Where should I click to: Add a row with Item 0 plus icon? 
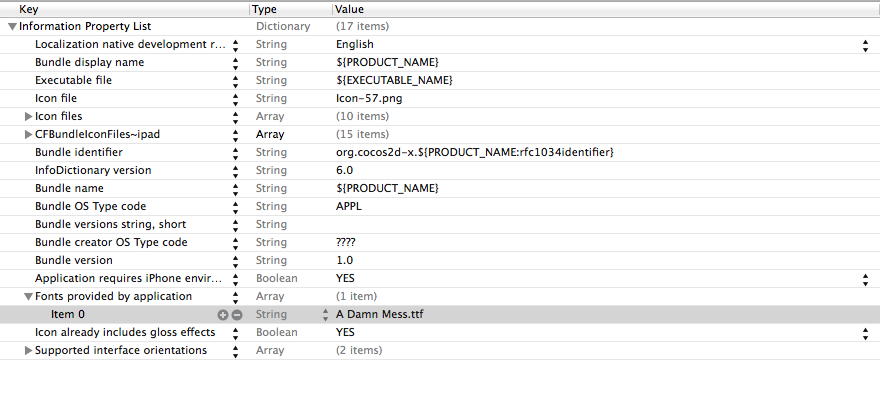coord(223,315)
